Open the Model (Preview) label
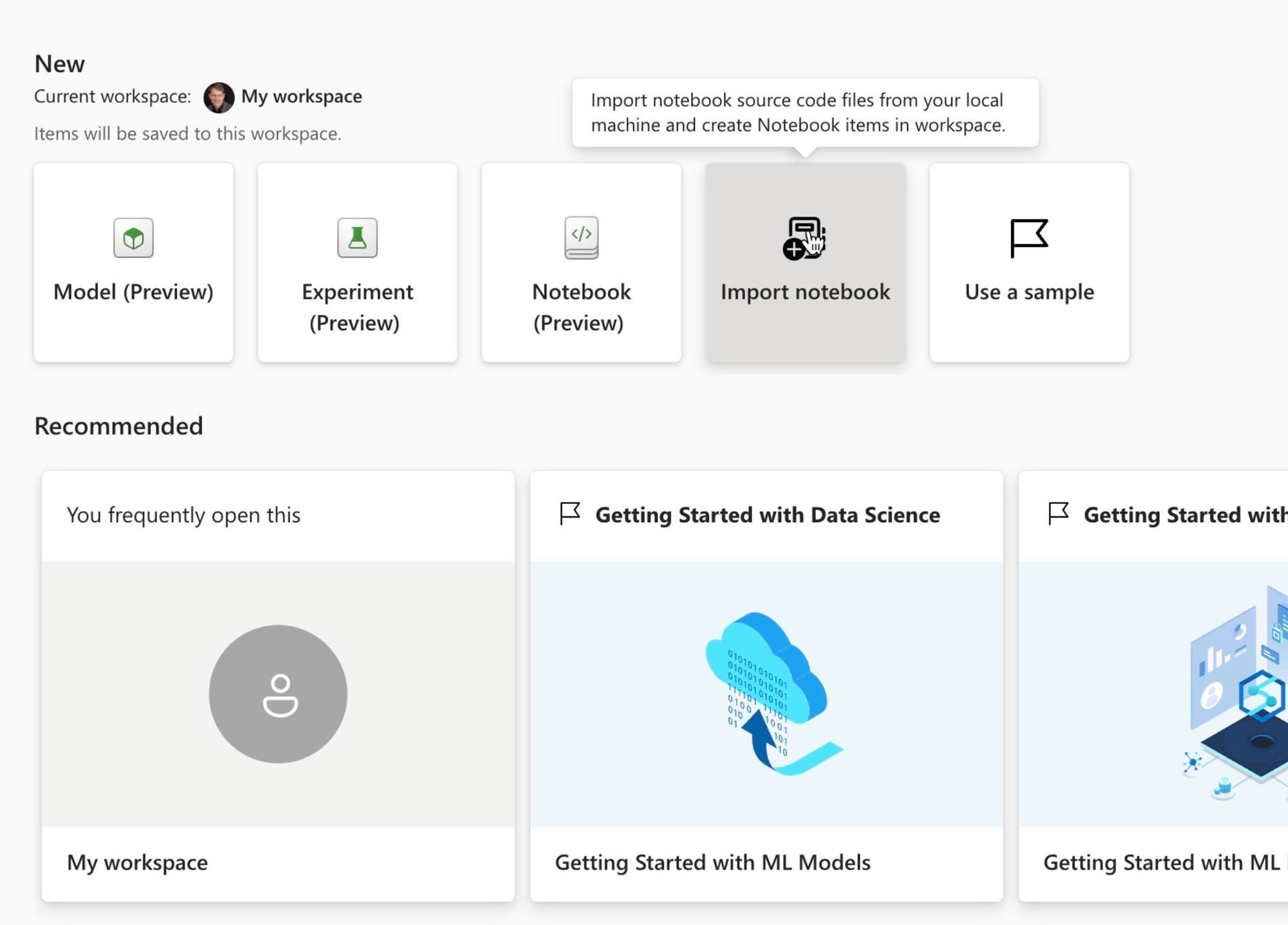This screenshot has width=1288, height=925. (x=133, y=292)
